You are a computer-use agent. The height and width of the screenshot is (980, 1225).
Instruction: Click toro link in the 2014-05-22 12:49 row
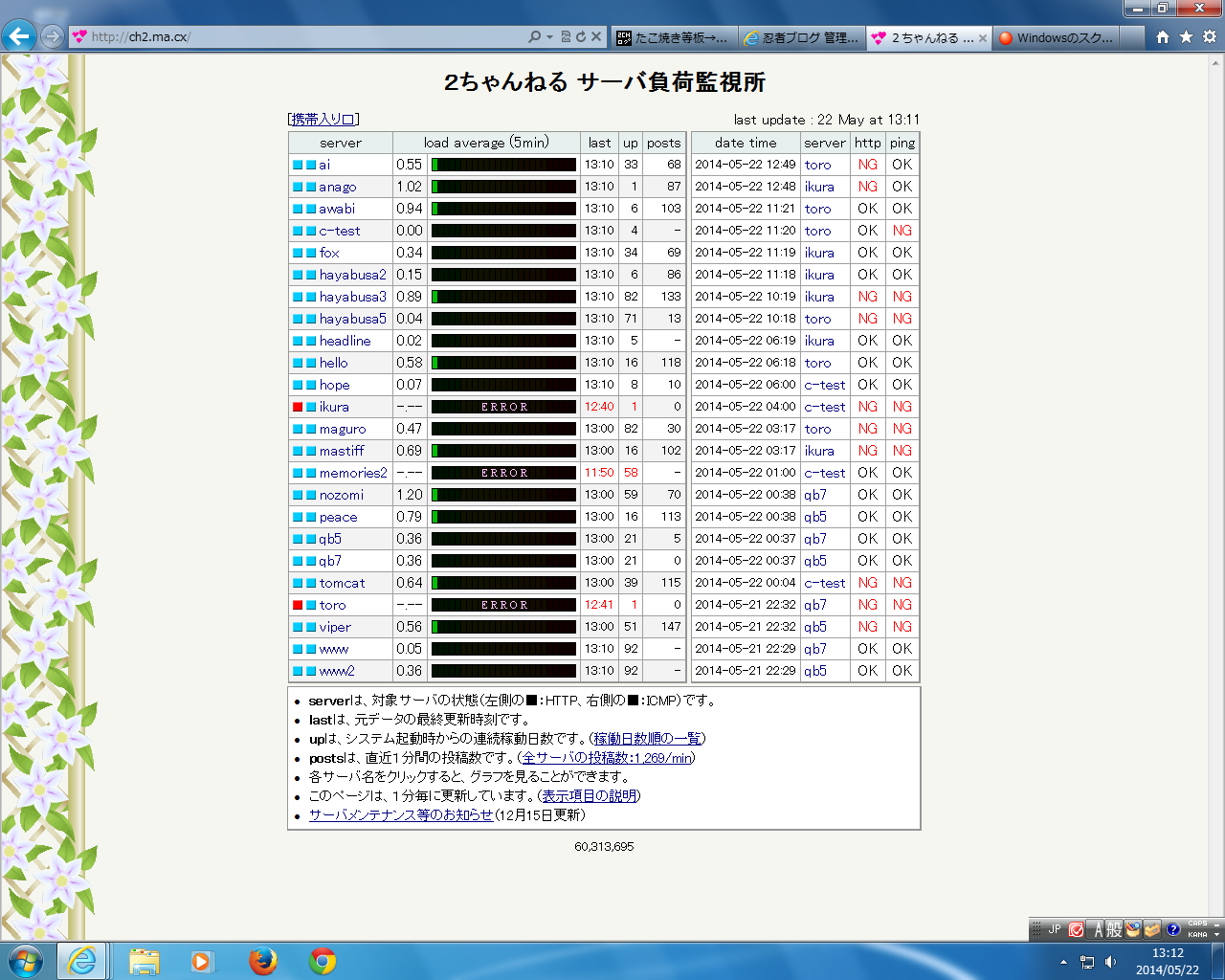pos(818,165)
